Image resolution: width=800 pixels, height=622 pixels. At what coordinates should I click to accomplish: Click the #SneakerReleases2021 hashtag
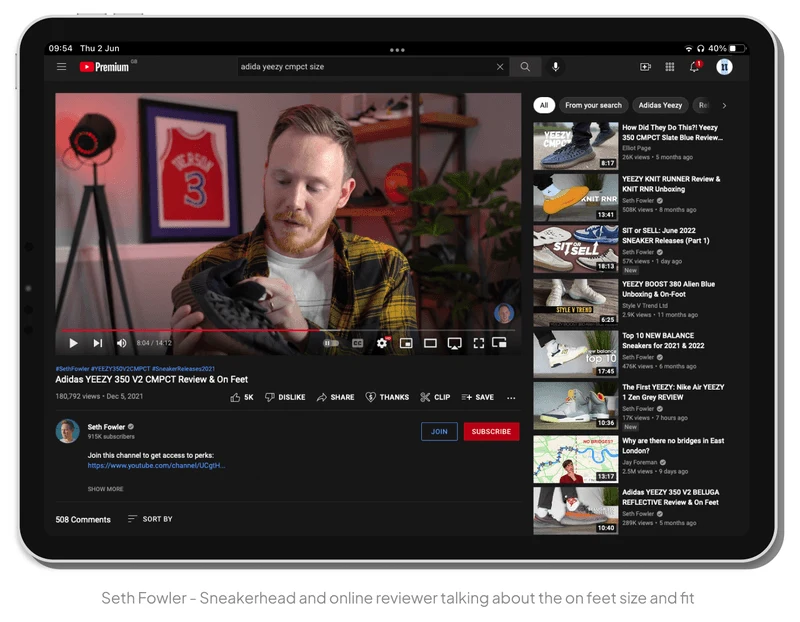point(184,369)
